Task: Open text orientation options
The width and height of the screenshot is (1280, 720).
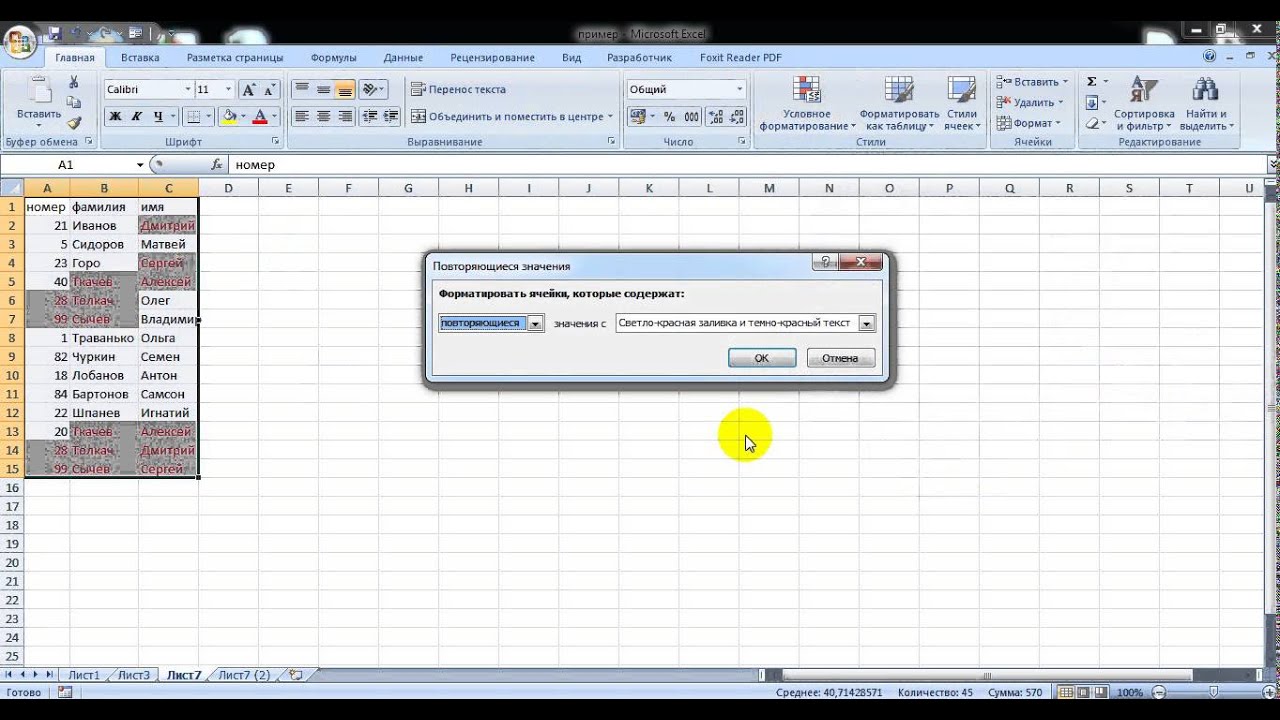Action: click(372, 90)
